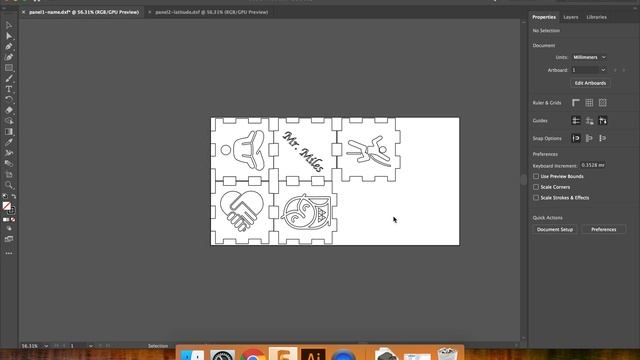Reset default fill and stroke
This screenshot has height=360, width=640.
pos(4,196)
